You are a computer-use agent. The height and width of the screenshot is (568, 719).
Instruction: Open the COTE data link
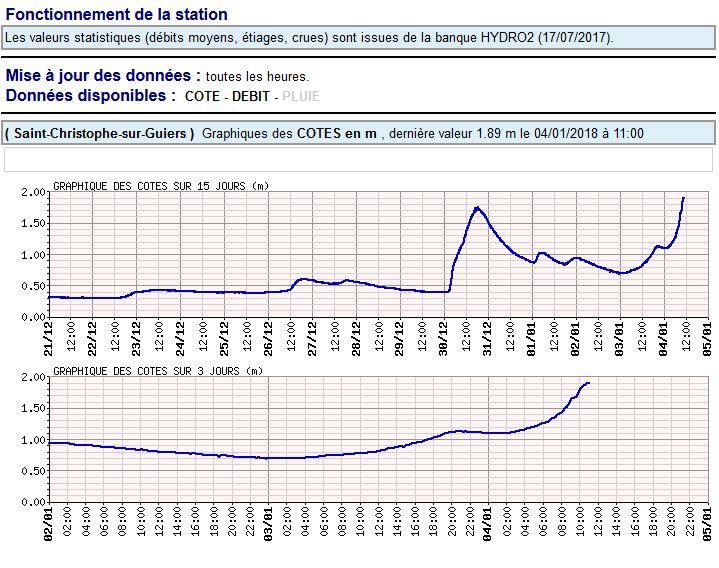tap(204, 96)
